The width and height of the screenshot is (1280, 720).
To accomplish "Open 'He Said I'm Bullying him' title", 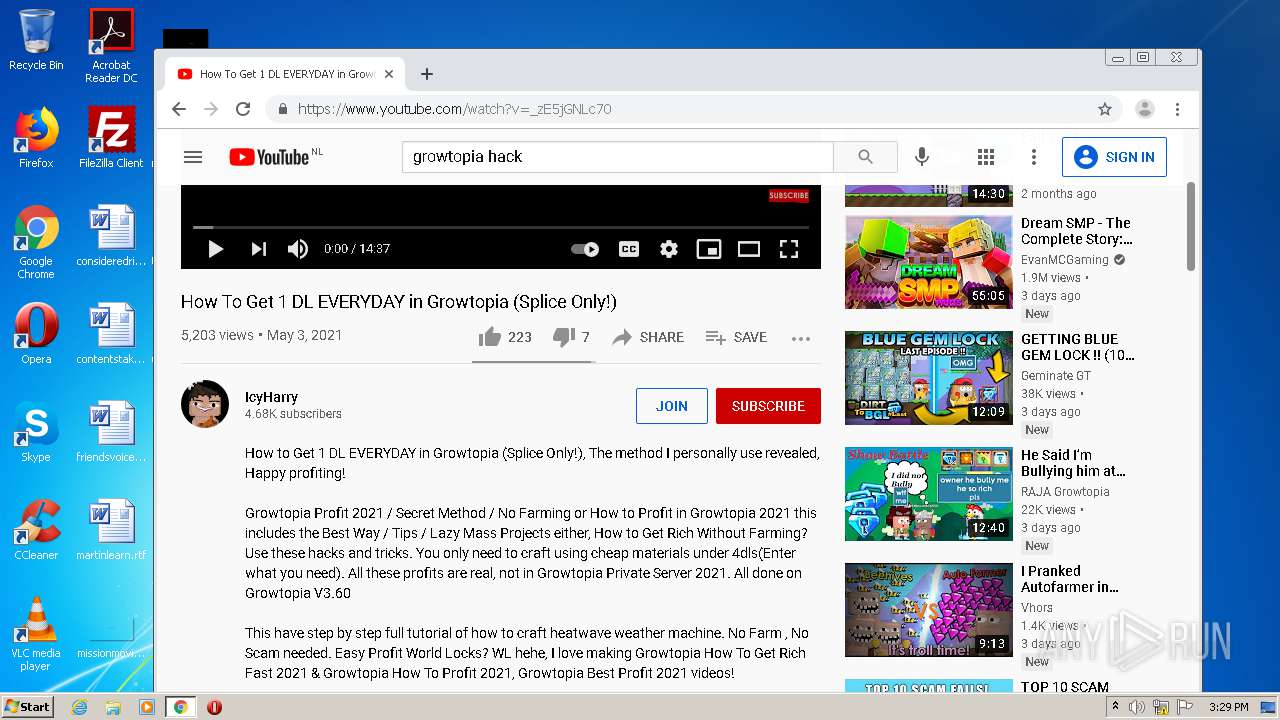I will point(1073,463).
